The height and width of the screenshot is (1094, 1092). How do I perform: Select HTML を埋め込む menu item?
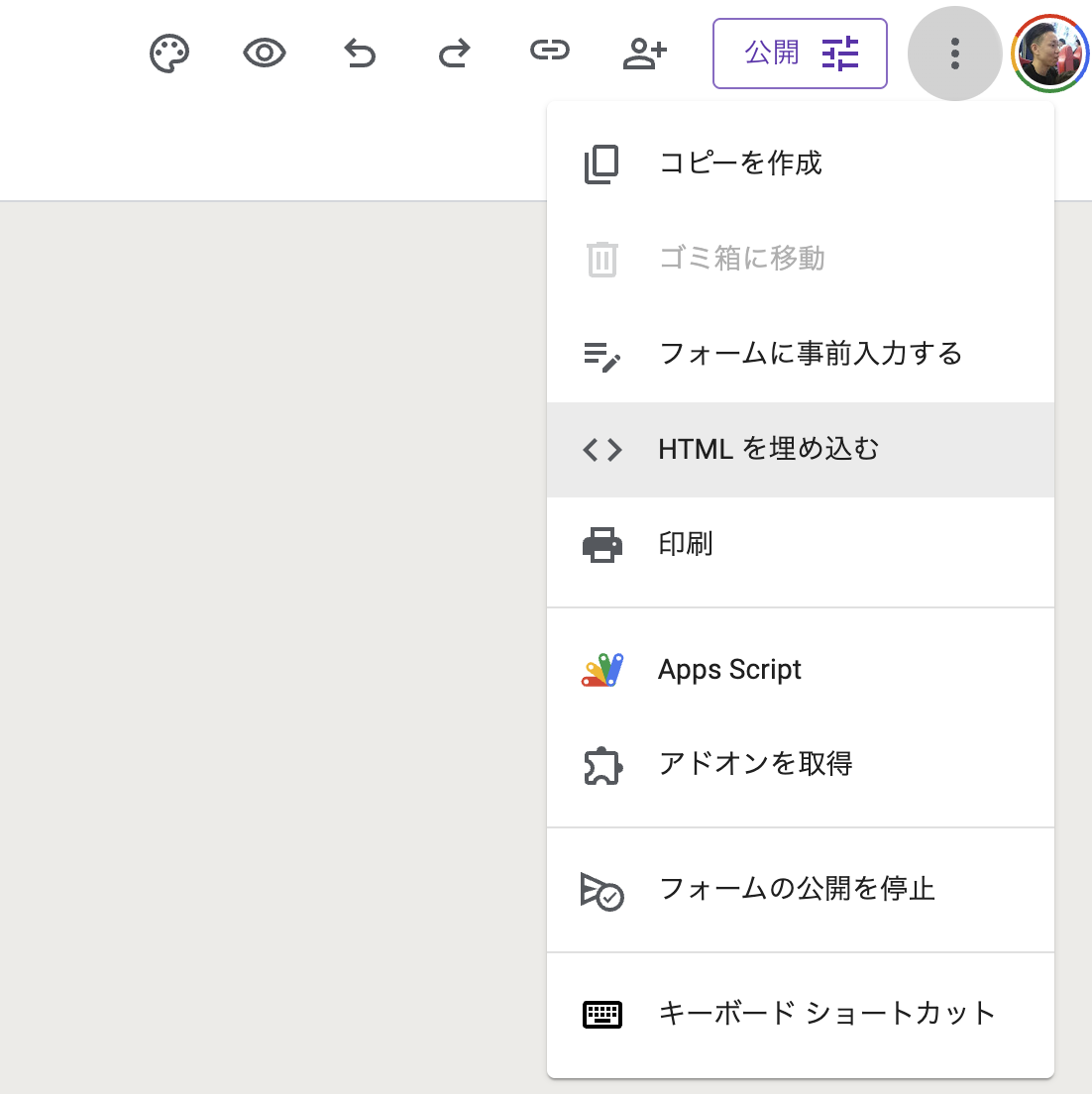point(801,450)
